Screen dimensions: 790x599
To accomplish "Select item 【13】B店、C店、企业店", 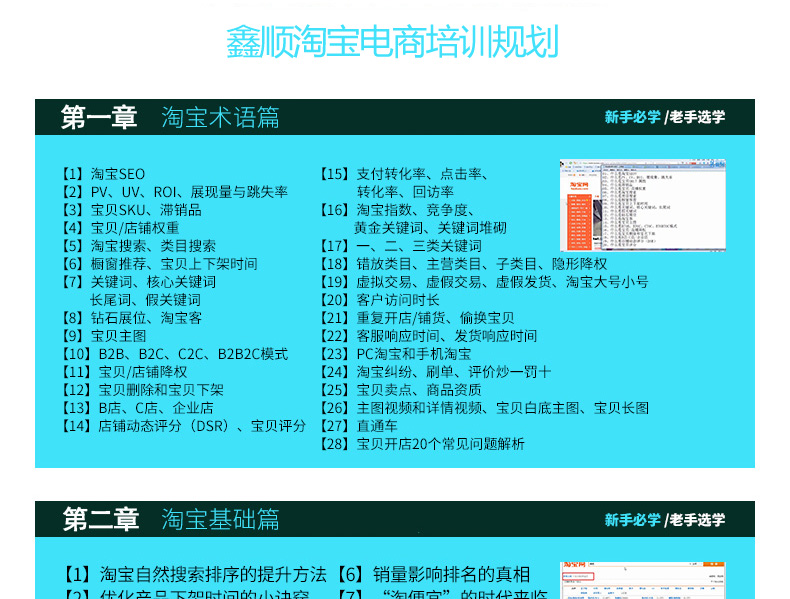I will point(137,408).
